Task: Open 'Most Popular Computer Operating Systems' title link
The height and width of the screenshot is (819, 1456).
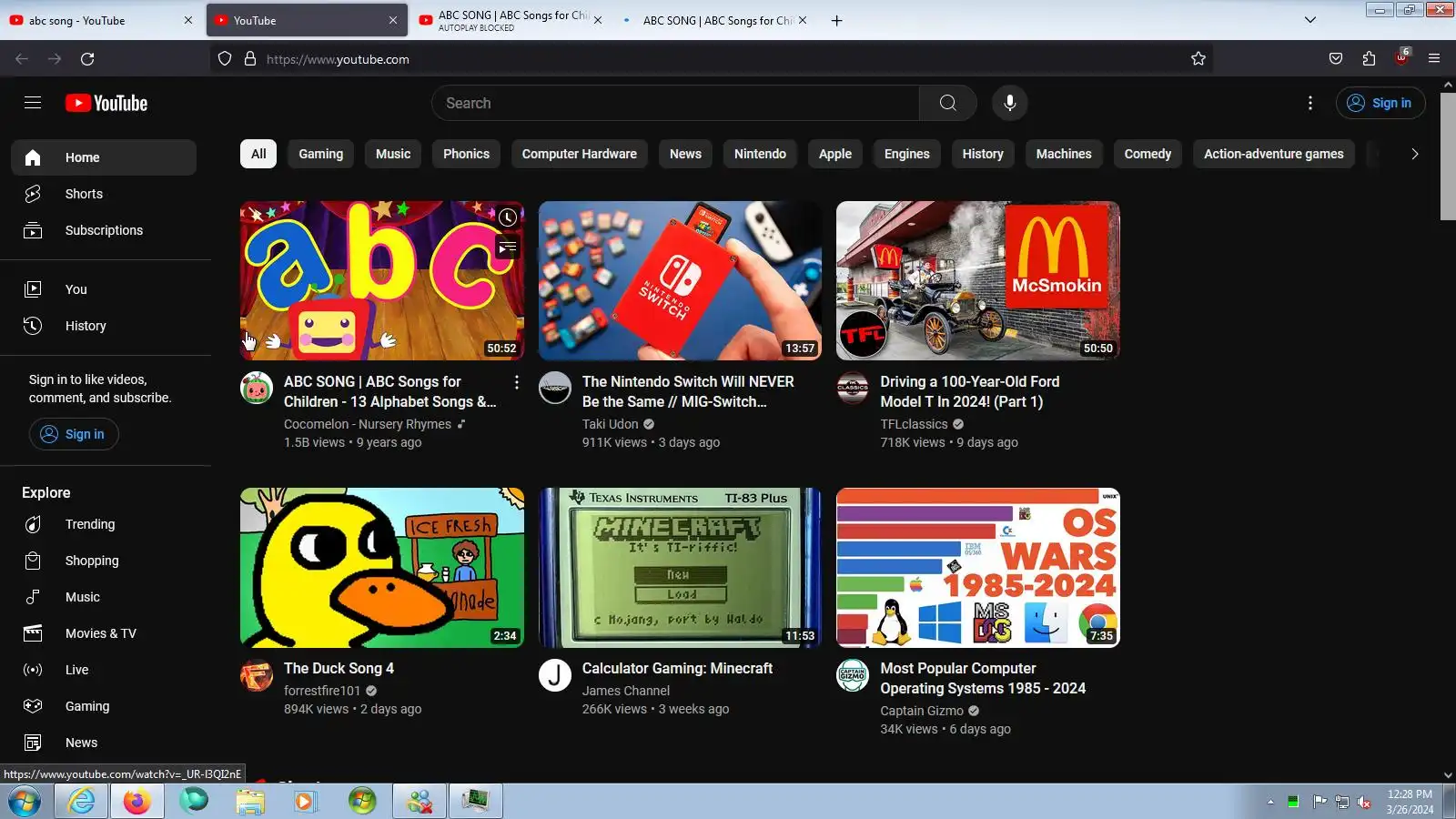Action: point(983,678)
